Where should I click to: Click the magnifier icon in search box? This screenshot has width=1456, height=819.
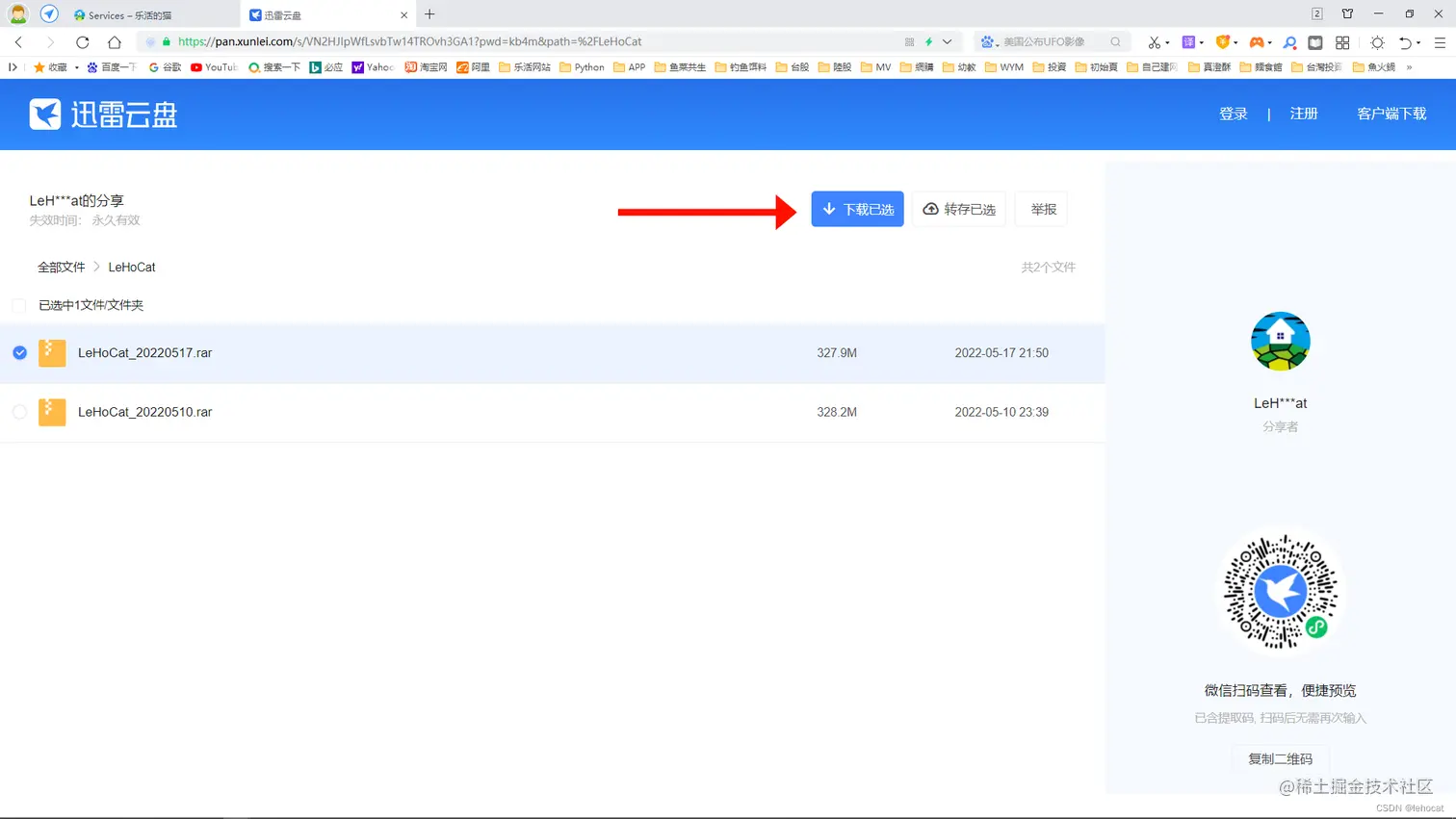pos(1115,42)
